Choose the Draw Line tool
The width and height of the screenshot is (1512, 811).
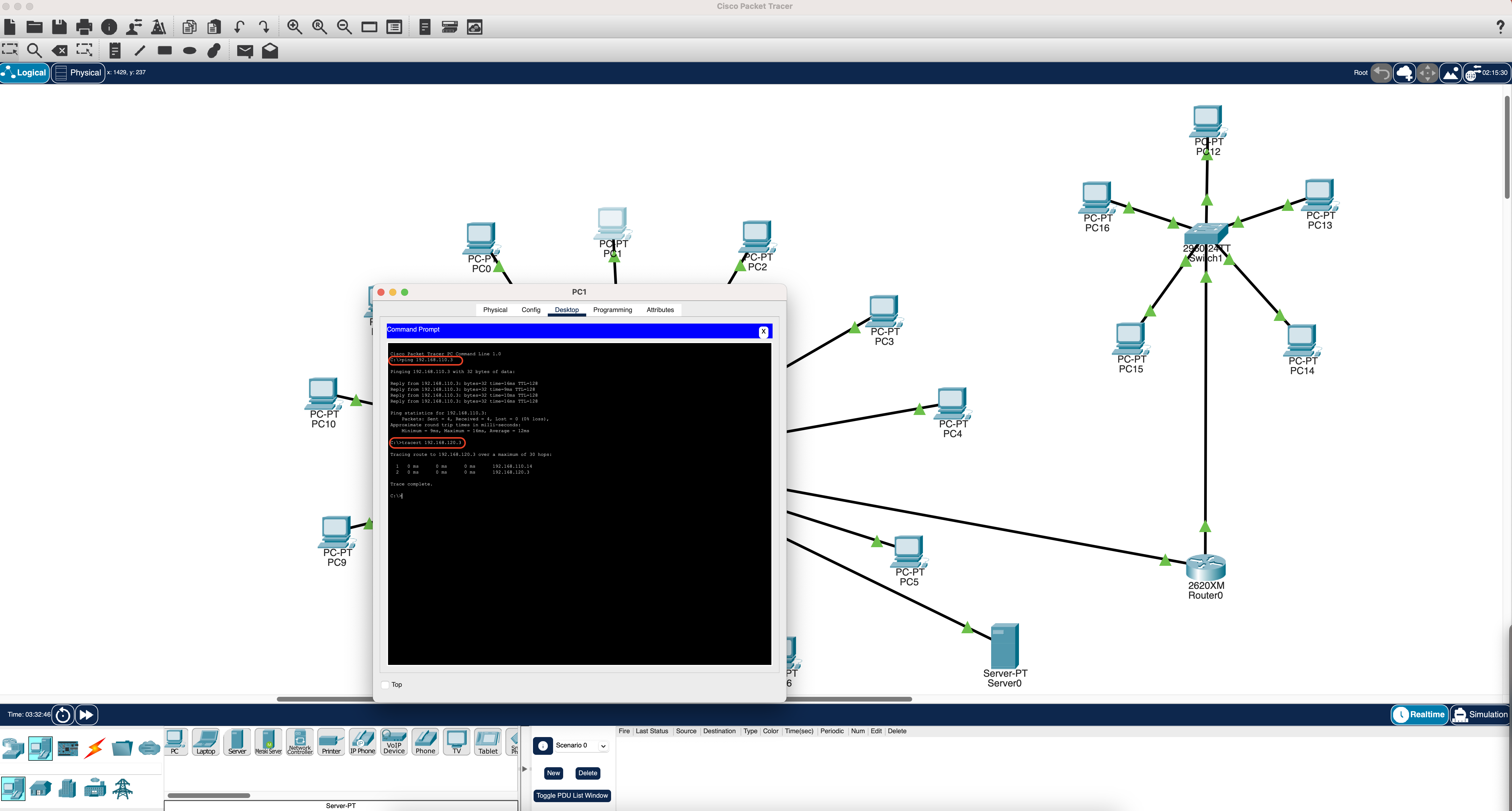140,51
